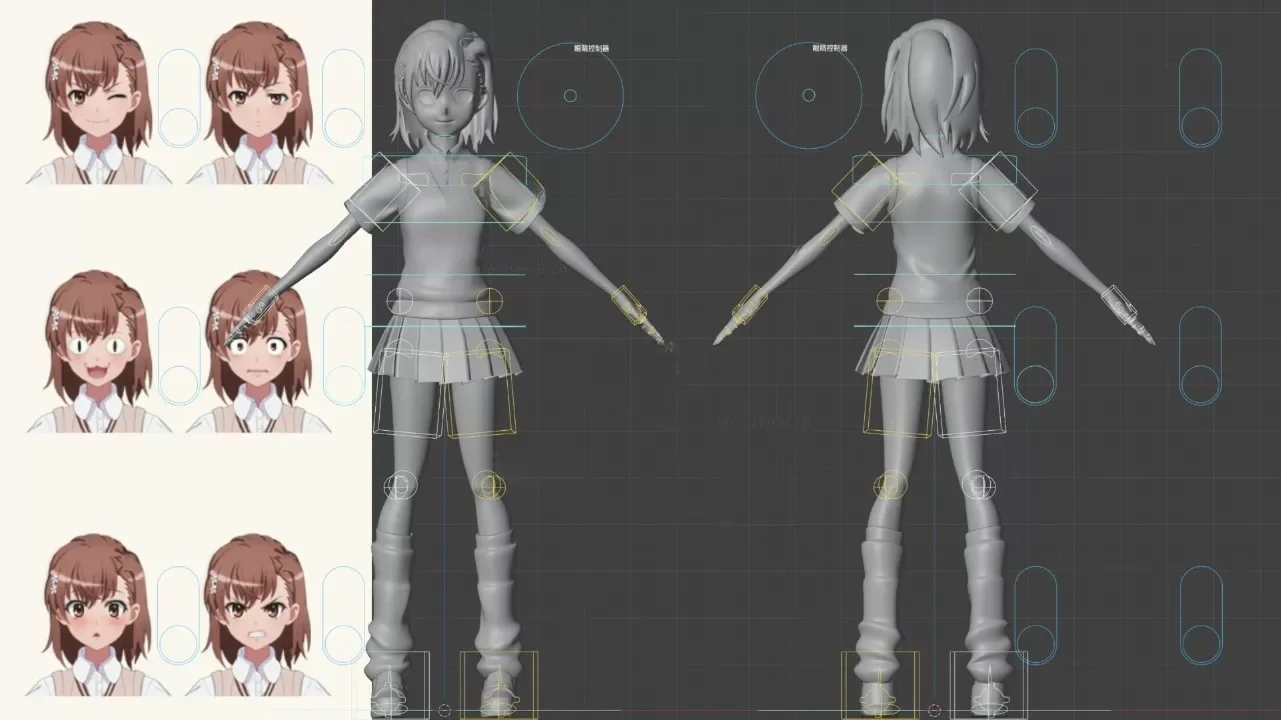Select the blushing embarrassed face thumbnail
This screenshot has width=1281, height=720.
point(98,615)
